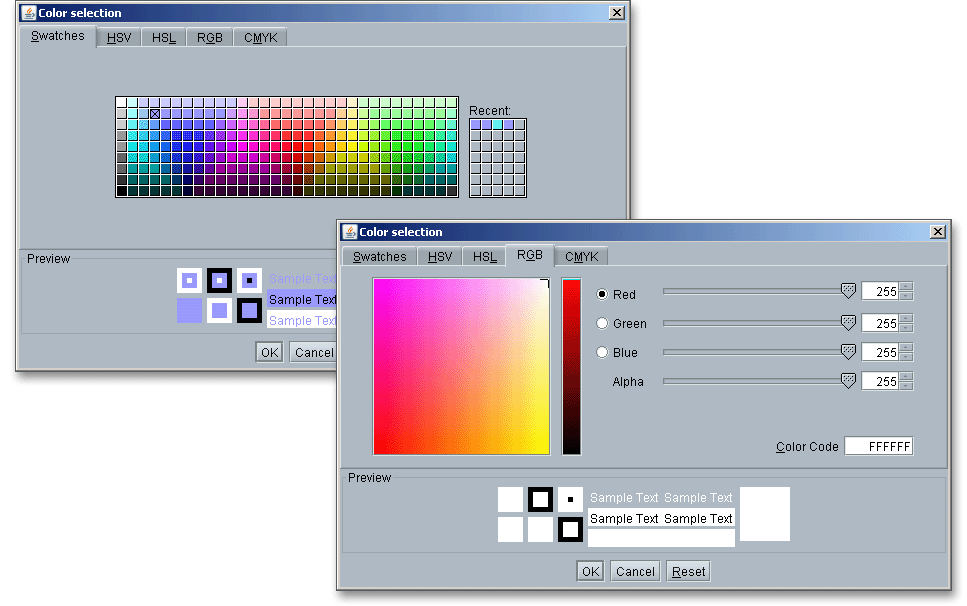Select the Red radio button
The width and height of the screenshot is (967, 606).
point(602,294)
